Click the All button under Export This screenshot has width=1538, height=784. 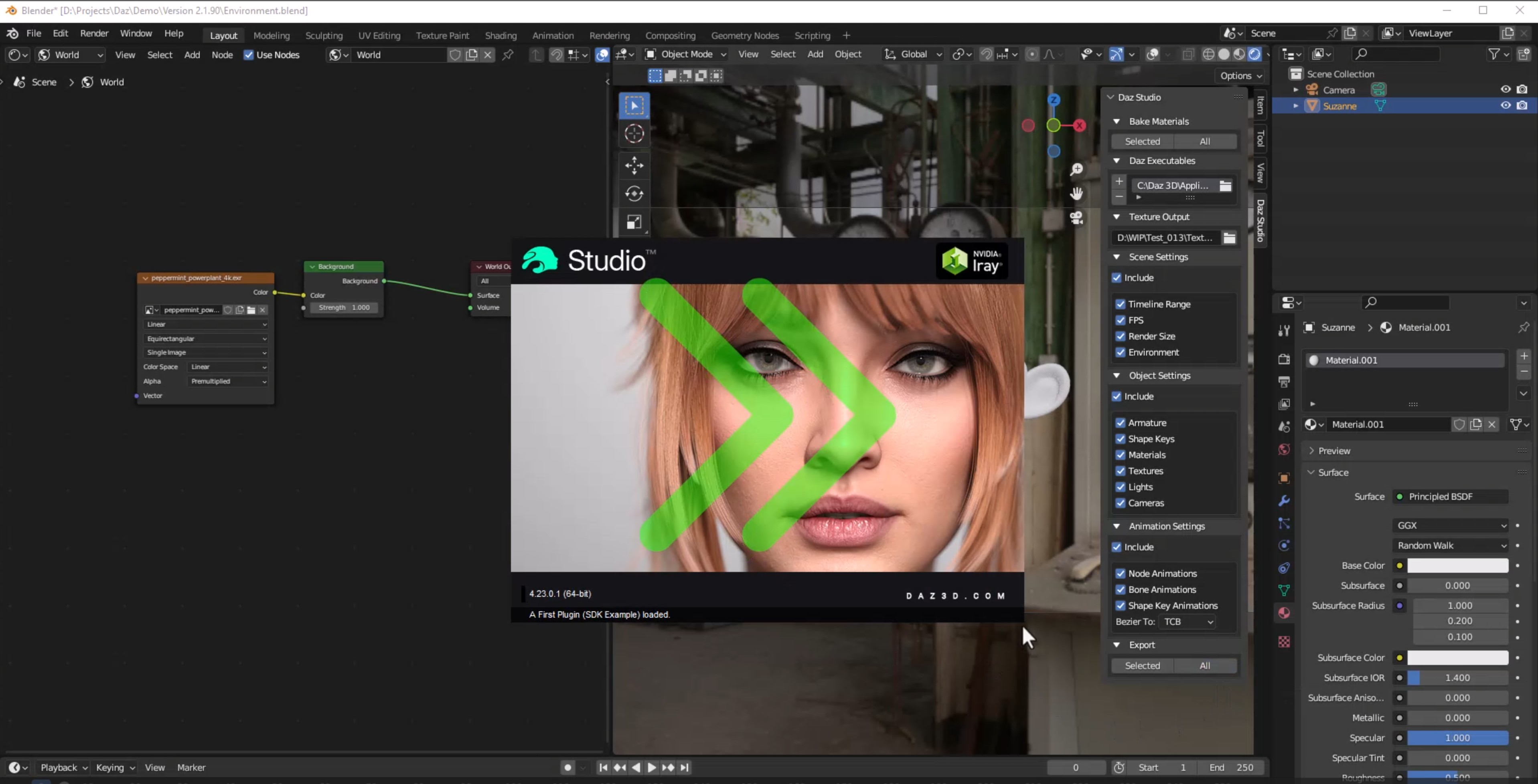tap(1205, 665)
